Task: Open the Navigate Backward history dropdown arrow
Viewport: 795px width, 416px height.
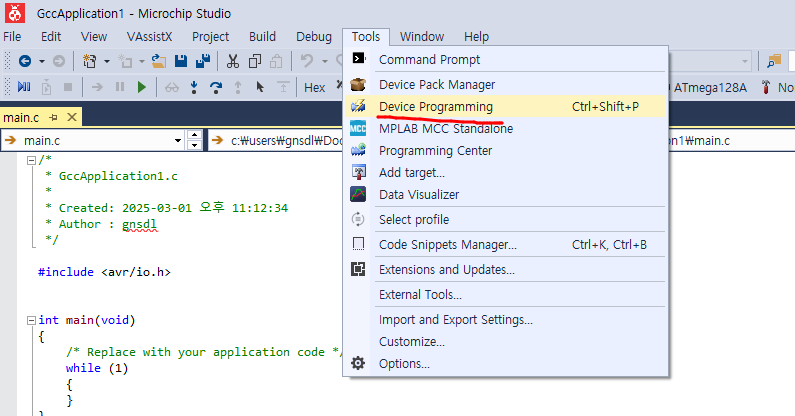Action: click(x=42, y=61)
